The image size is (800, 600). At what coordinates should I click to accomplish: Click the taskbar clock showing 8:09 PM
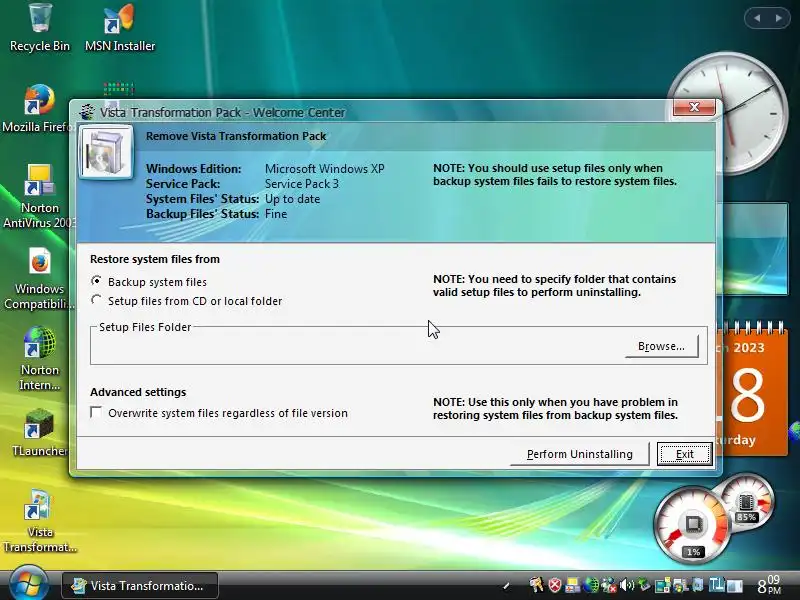click(769, 586)
